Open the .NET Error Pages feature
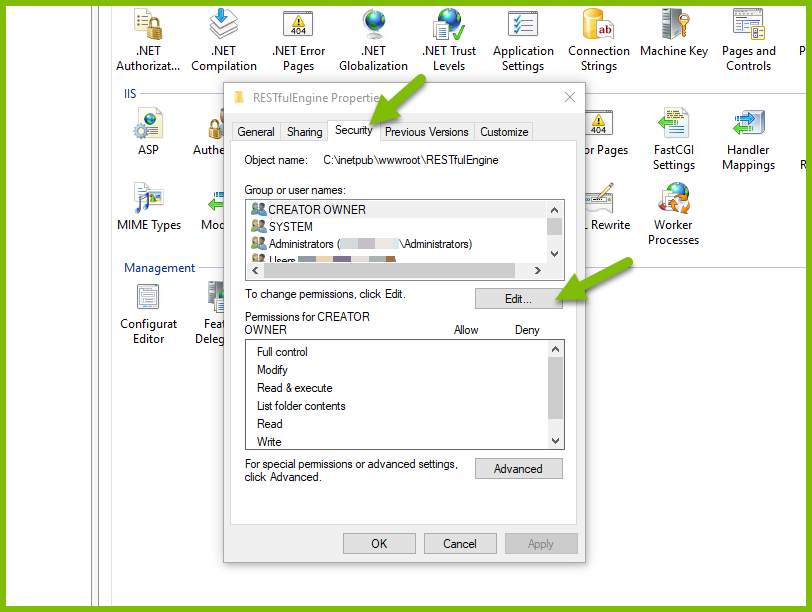This screenshot has height=612, width=812. pos(298,40)
